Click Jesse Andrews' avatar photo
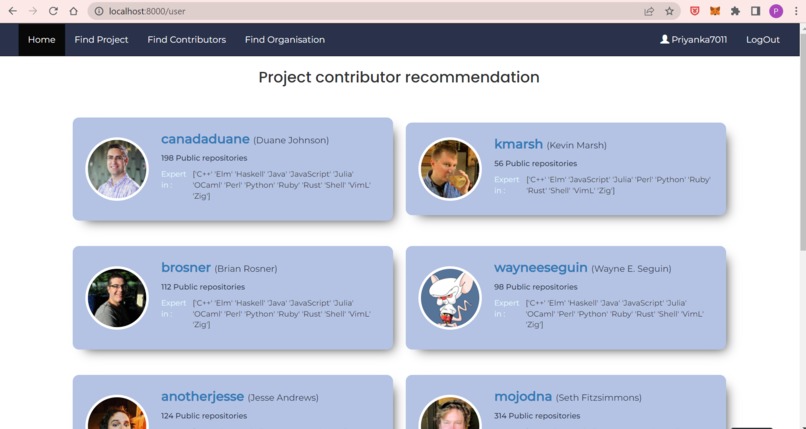The width and height of the screenshot is (806, 429). pyautogui.click(x=117, y=413)
